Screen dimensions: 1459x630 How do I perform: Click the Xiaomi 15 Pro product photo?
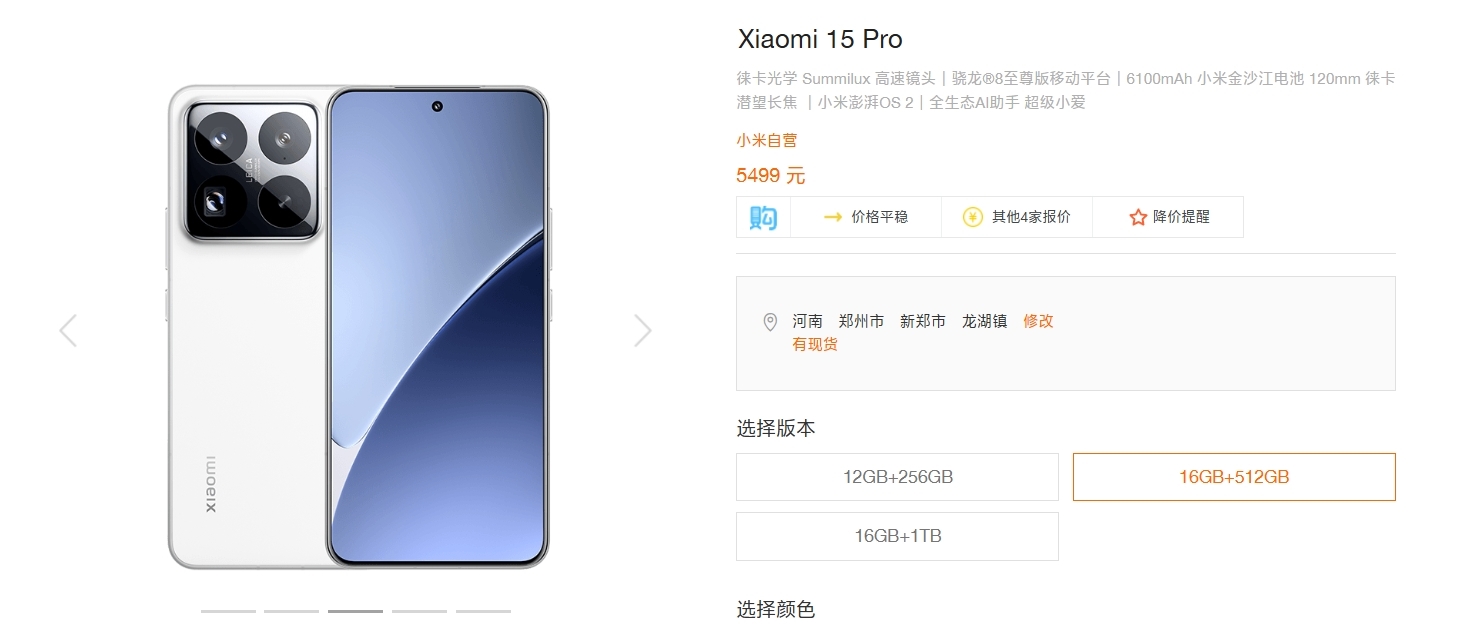pos(358,327)
